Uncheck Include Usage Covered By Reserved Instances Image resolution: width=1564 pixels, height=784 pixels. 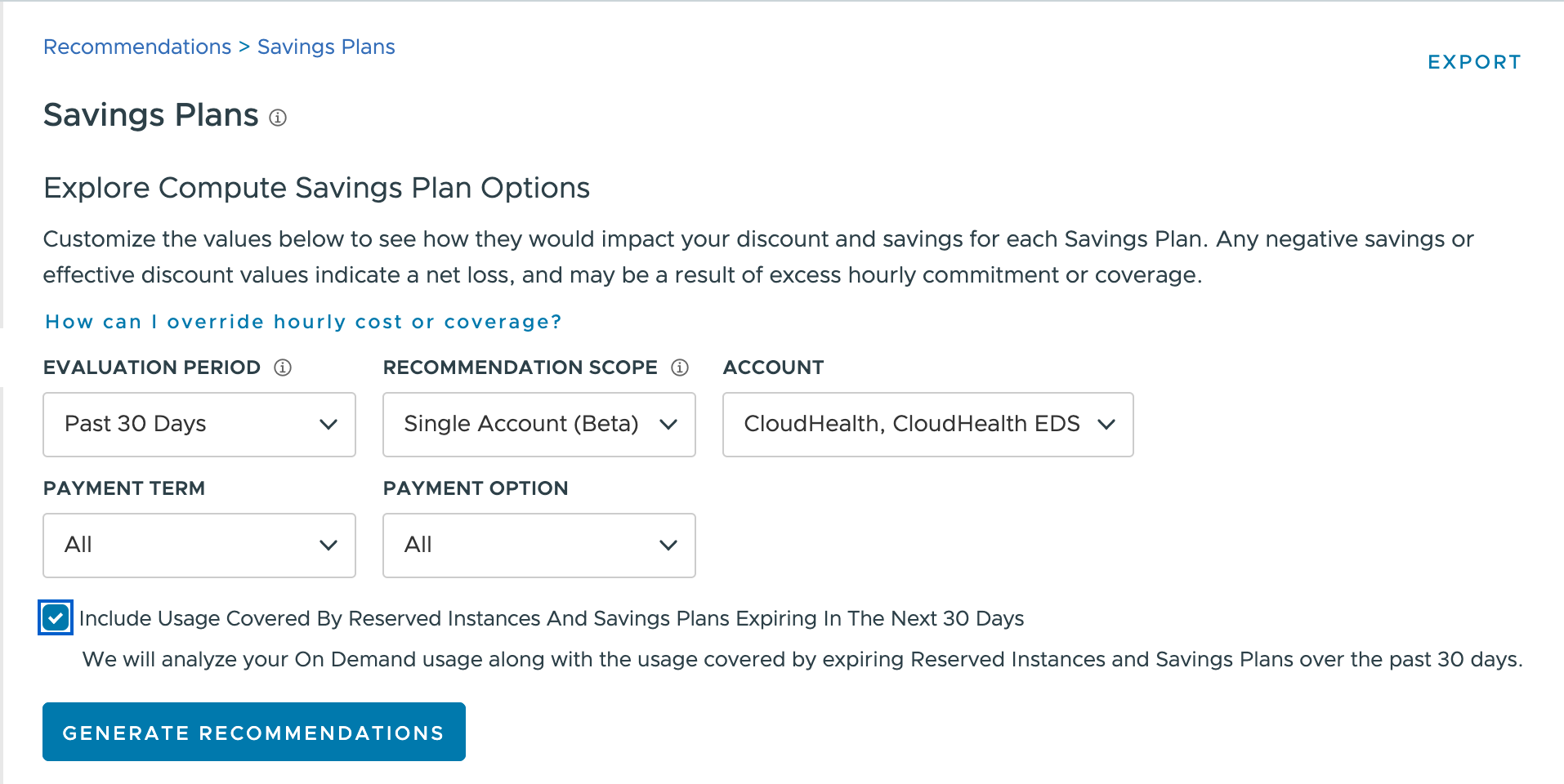click(56, 618)
